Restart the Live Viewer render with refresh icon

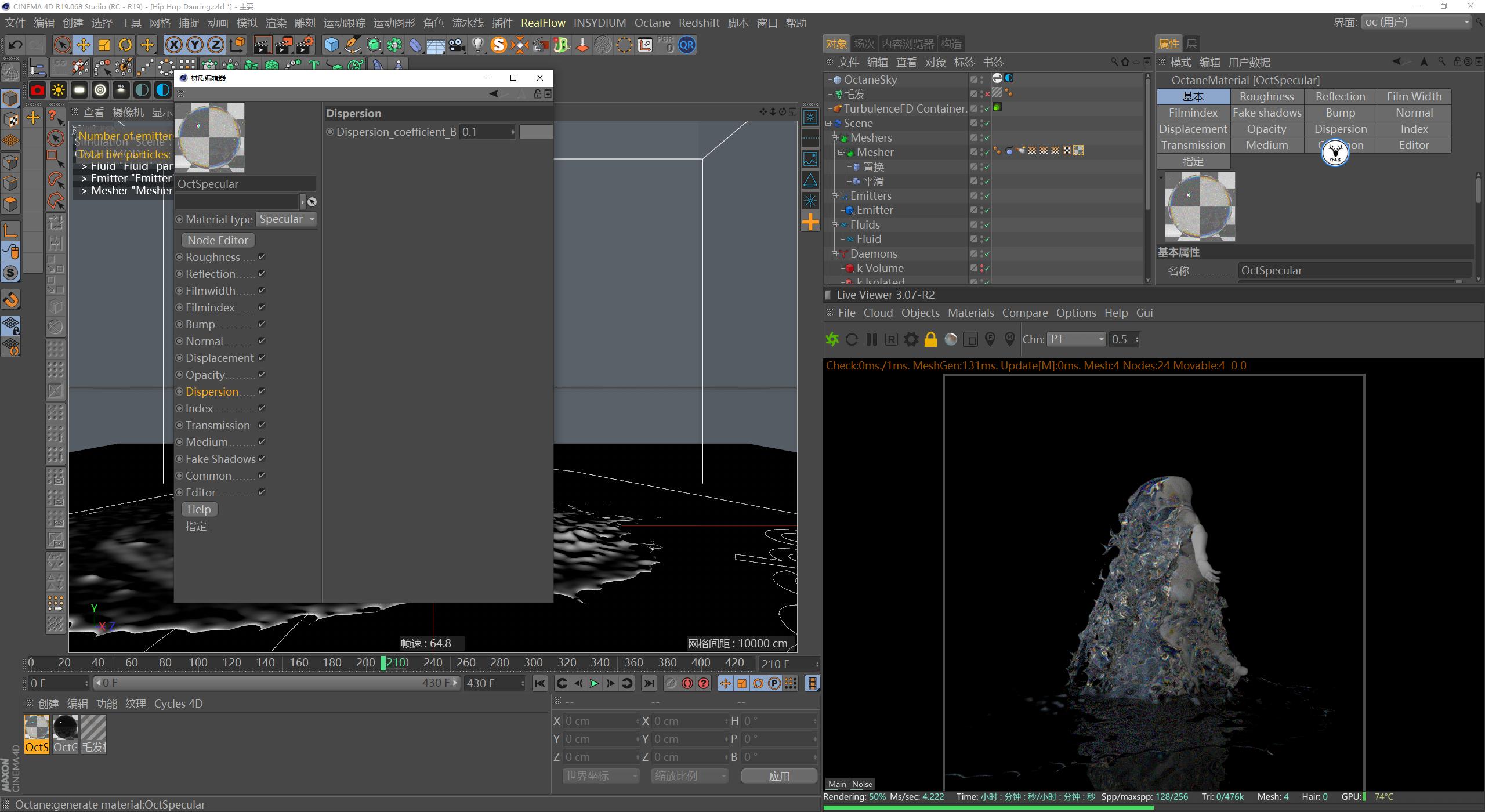[x=852, y=339]
